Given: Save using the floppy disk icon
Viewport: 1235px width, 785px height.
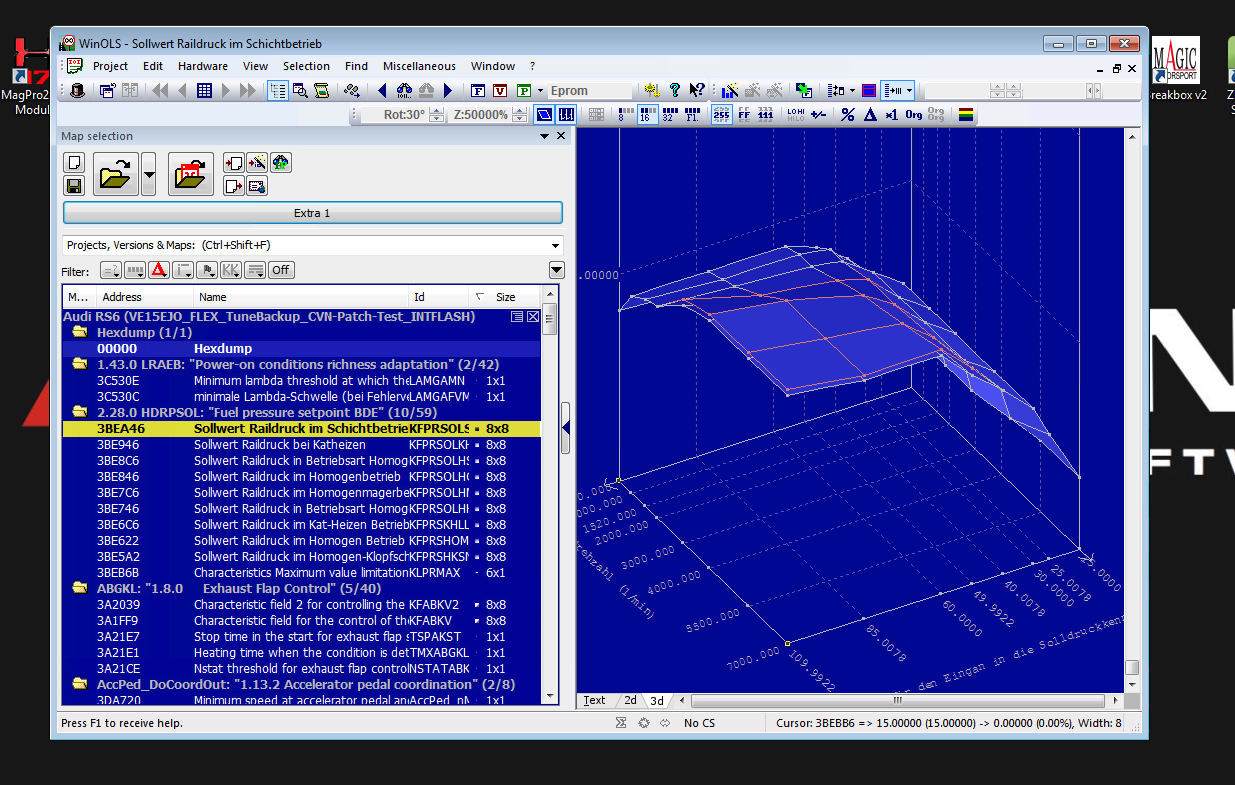Looking at the screenshot, I should tap(74, 187).
